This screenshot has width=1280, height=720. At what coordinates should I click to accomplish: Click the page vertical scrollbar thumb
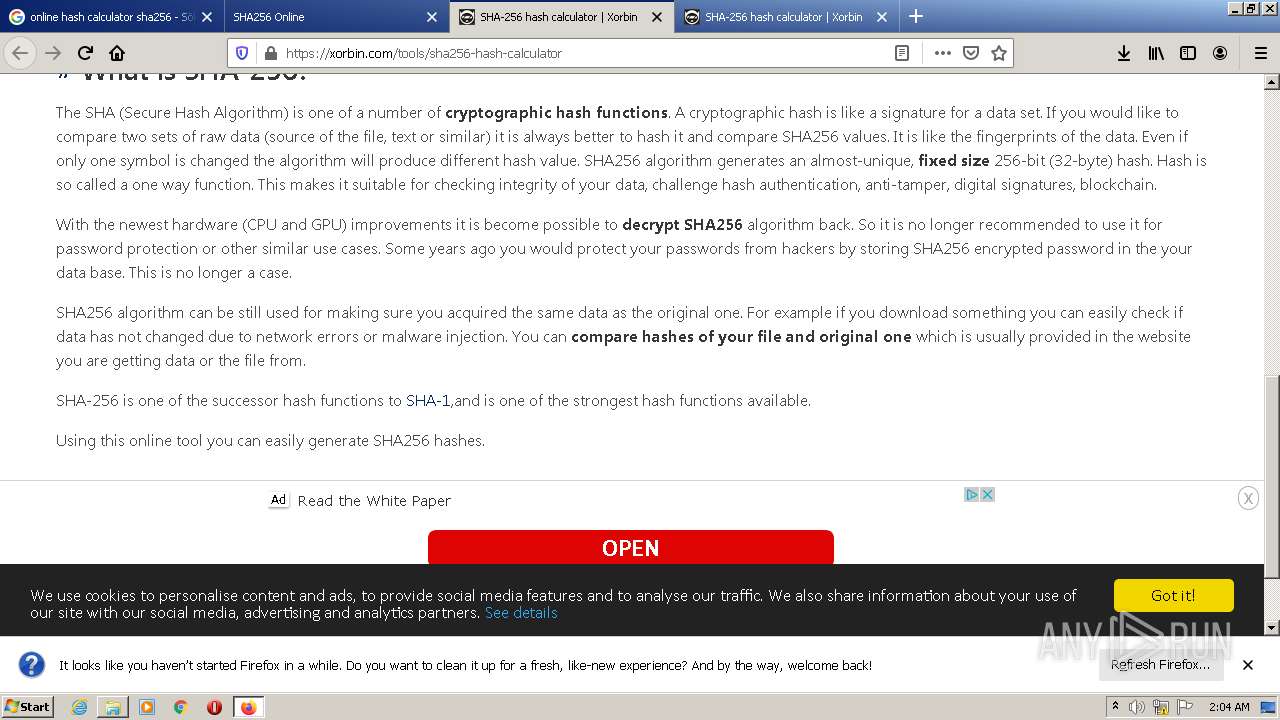(1271, 476)
